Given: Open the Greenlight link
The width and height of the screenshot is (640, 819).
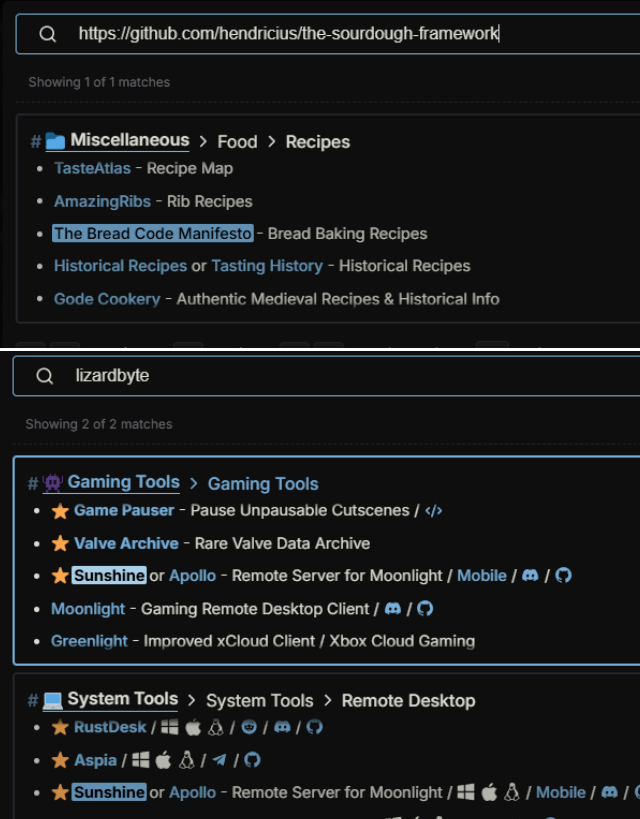Looking at the screenshot, I should [89, 641].
